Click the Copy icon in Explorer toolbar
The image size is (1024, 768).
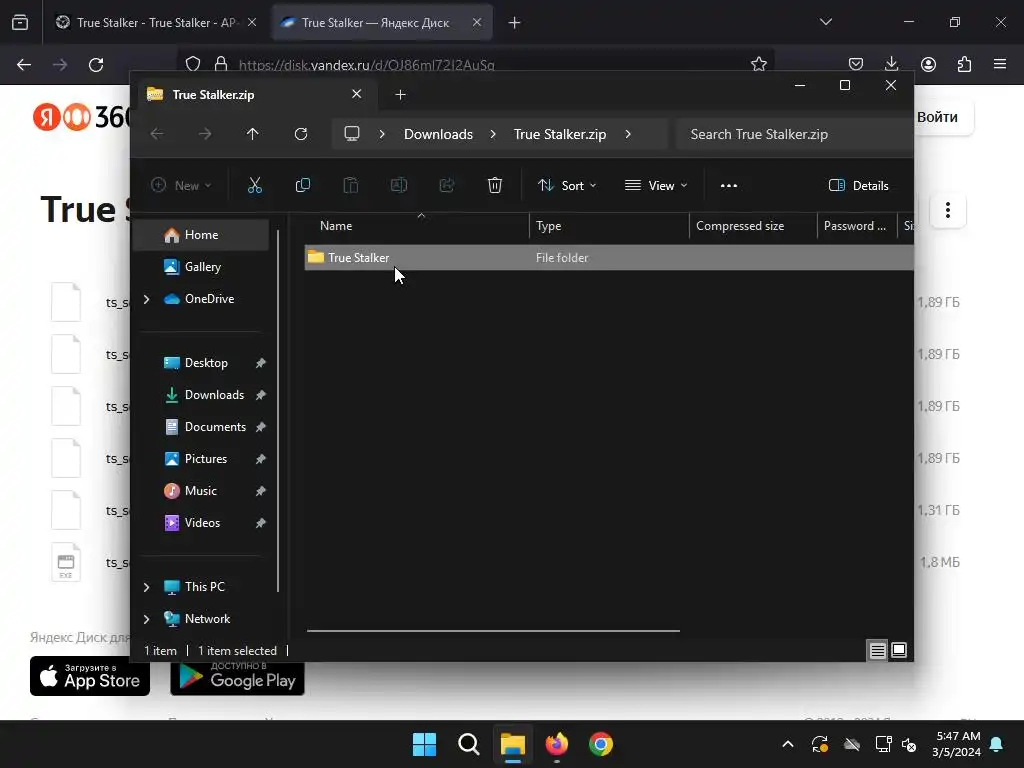pos(302,185)
